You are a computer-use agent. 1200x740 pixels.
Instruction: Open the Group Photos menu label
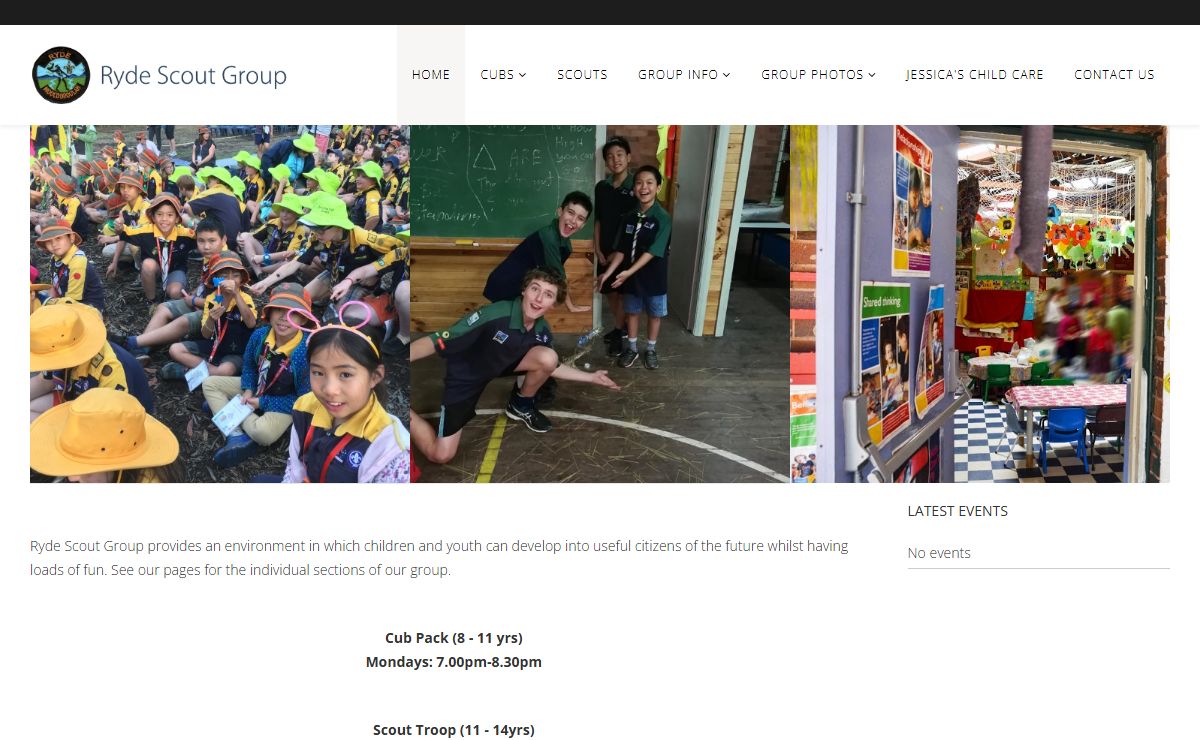(x=812, y=75)
